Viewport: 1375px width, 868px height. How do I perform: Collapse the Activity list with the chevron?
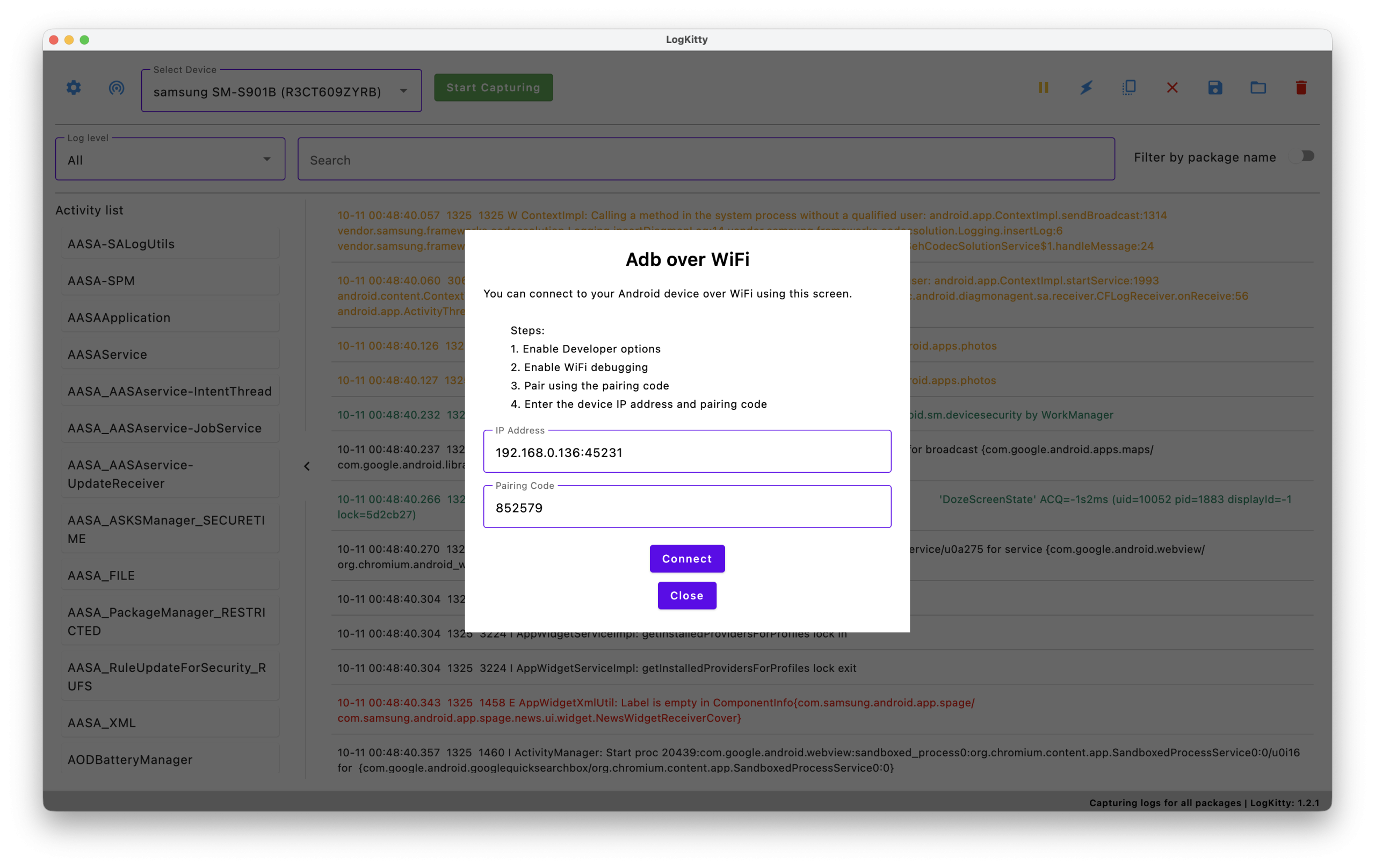coord(307,466)
